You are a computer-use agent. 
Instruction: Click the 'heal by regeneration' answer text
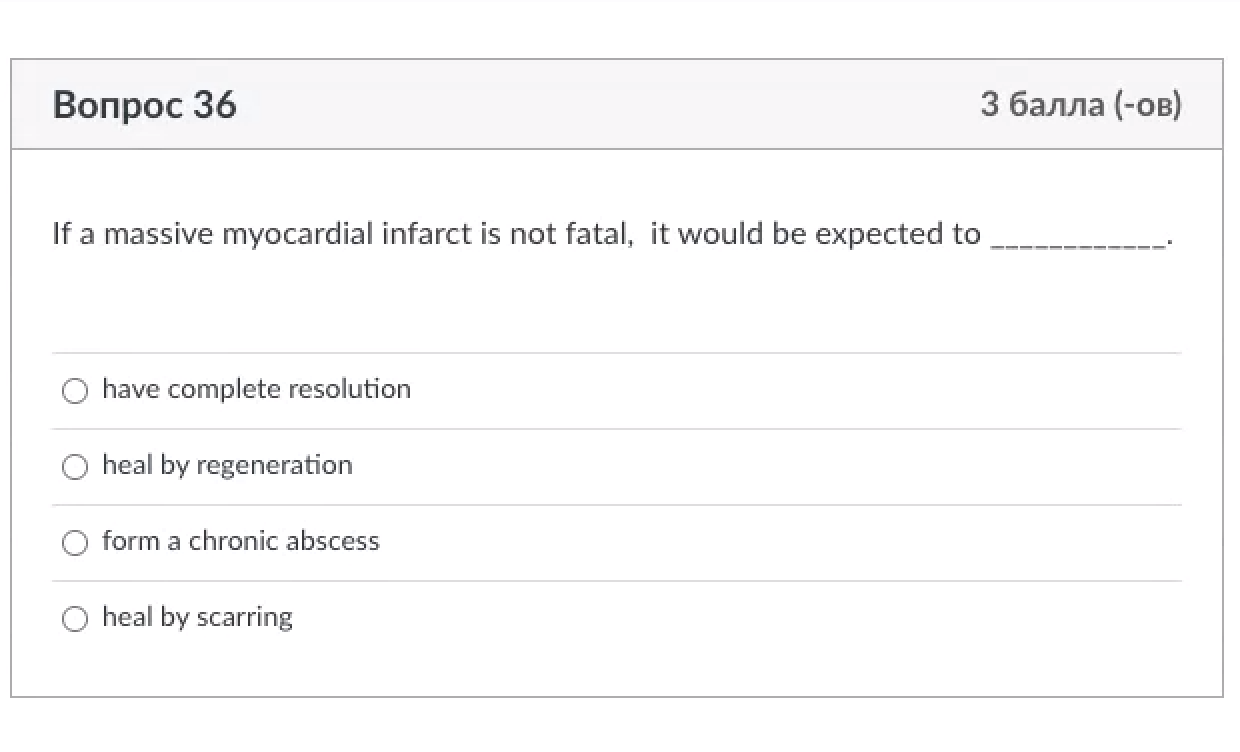click(x=227, y=465)
